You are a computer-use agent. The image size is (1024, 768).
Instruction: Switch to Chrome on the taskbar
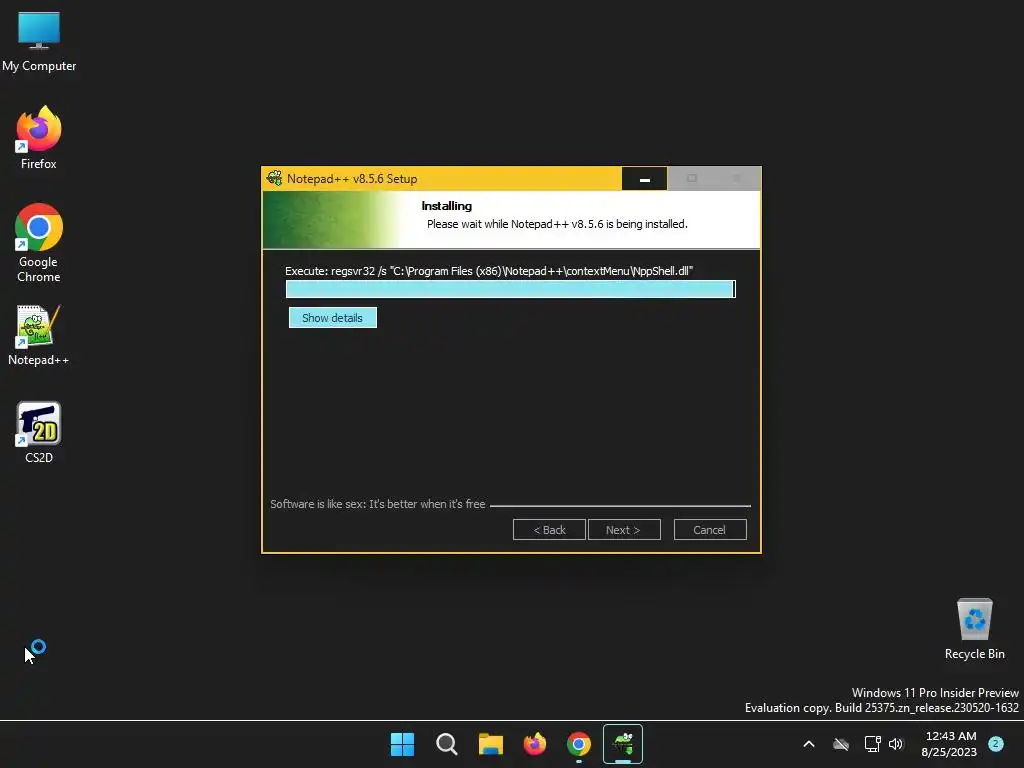point(579,744)
